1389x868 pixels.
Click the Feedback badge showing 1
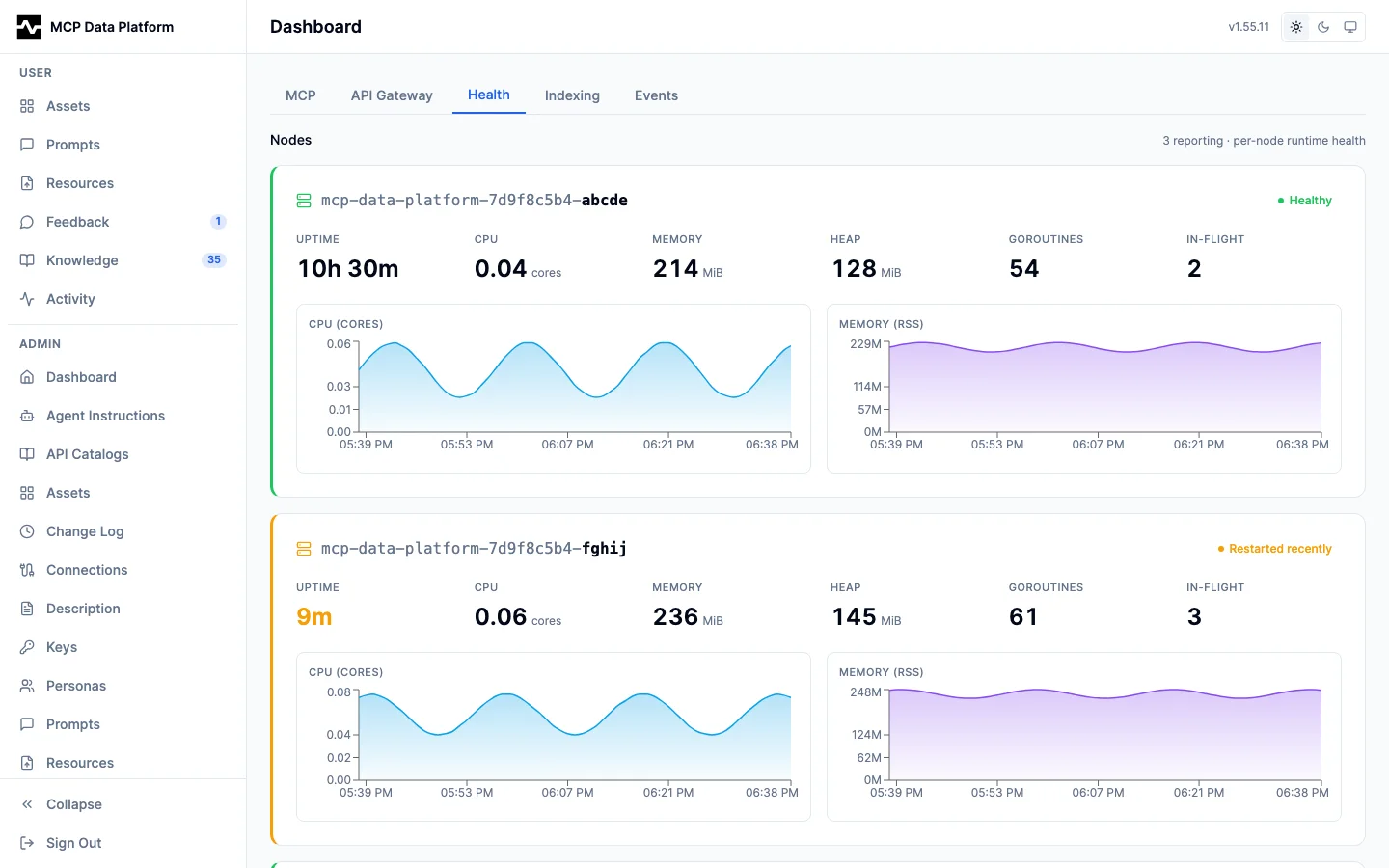[x=218, y=222]
